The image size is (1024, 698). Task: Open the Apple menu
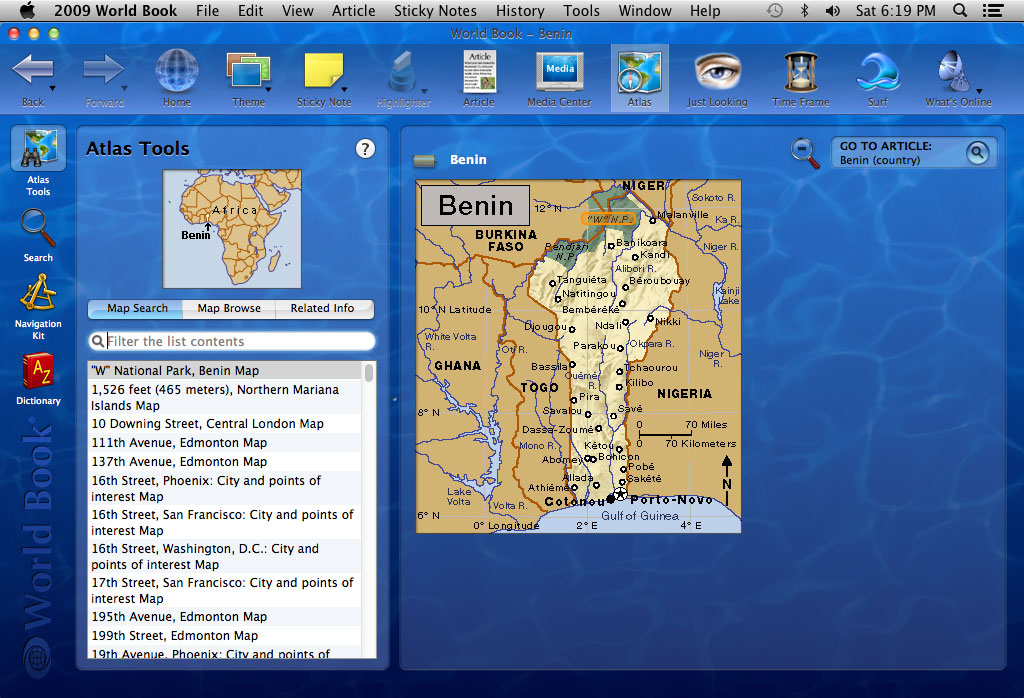27,10
